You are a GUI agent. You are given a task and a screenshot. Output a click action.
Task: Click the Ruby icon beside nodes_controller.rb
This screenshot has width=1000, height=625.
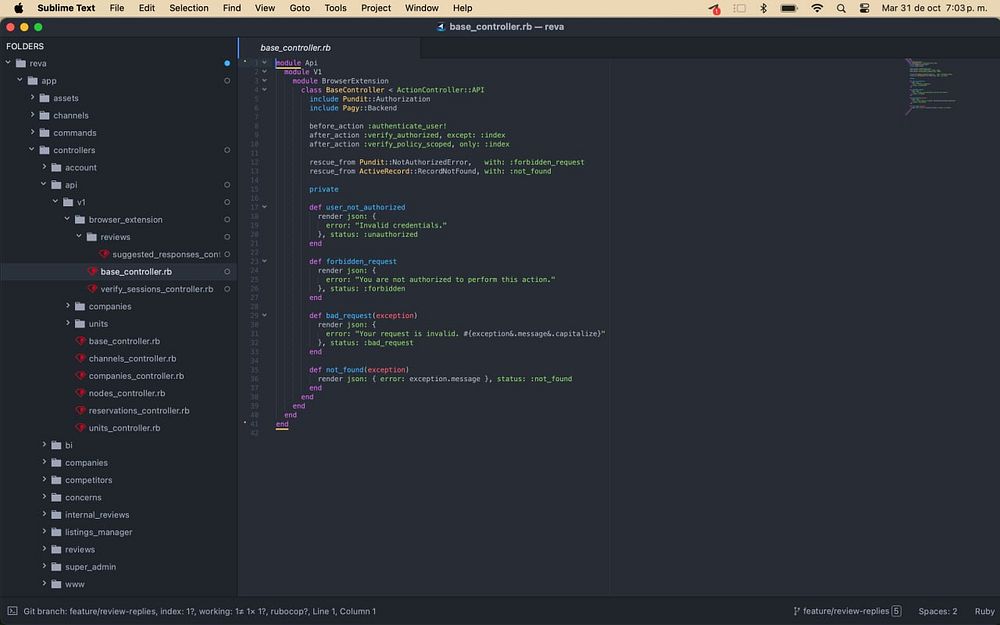[81, 393]
